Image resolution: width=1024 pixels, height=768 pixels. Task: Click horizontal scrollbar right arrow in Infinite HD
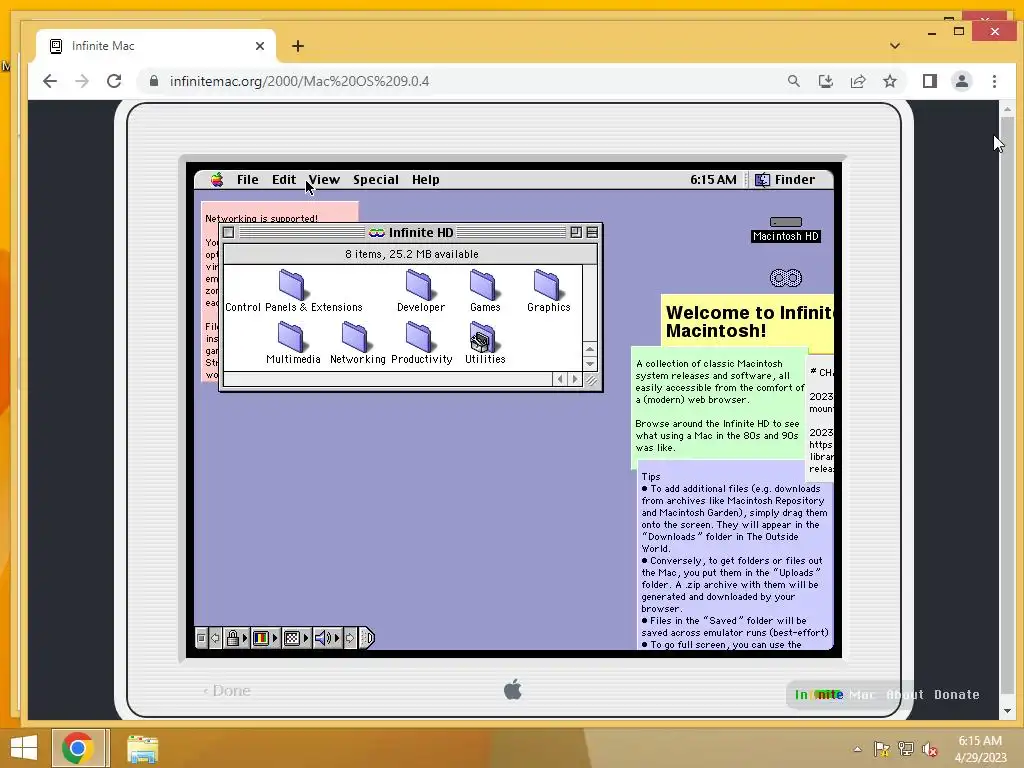[x=575, y=379]
